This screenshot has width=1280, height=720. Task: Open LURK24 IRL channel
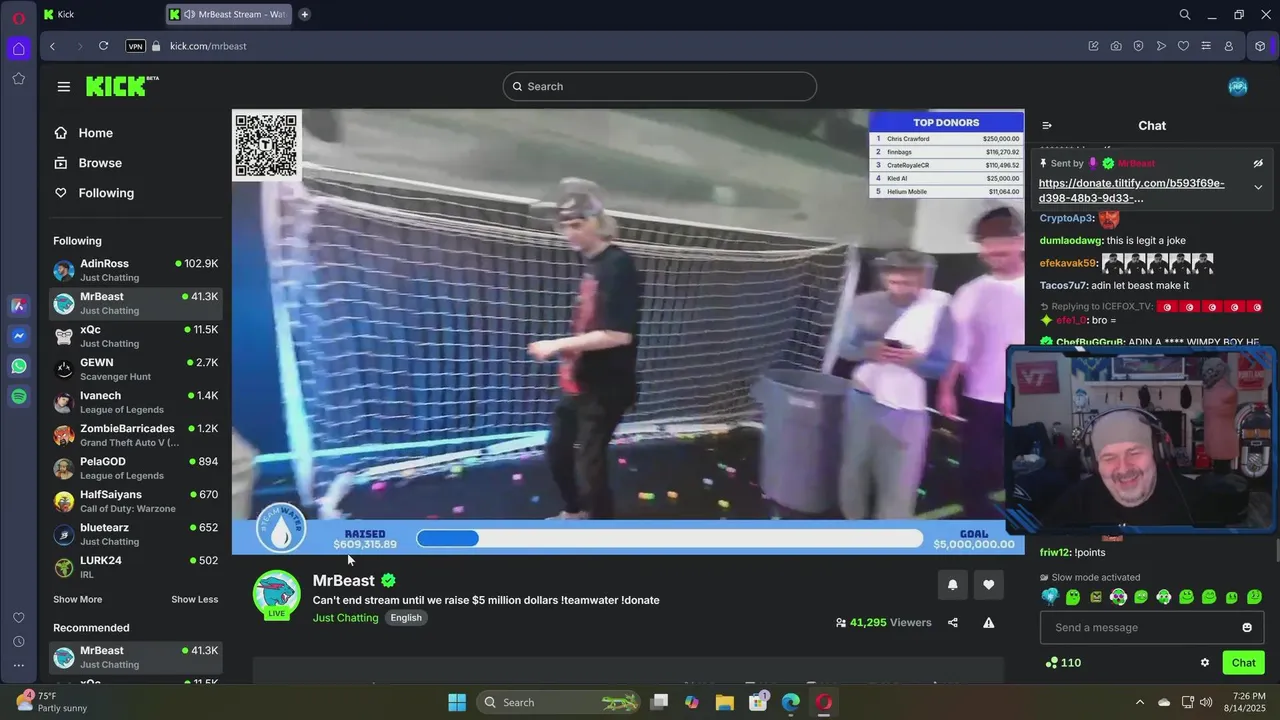[136, 567]
